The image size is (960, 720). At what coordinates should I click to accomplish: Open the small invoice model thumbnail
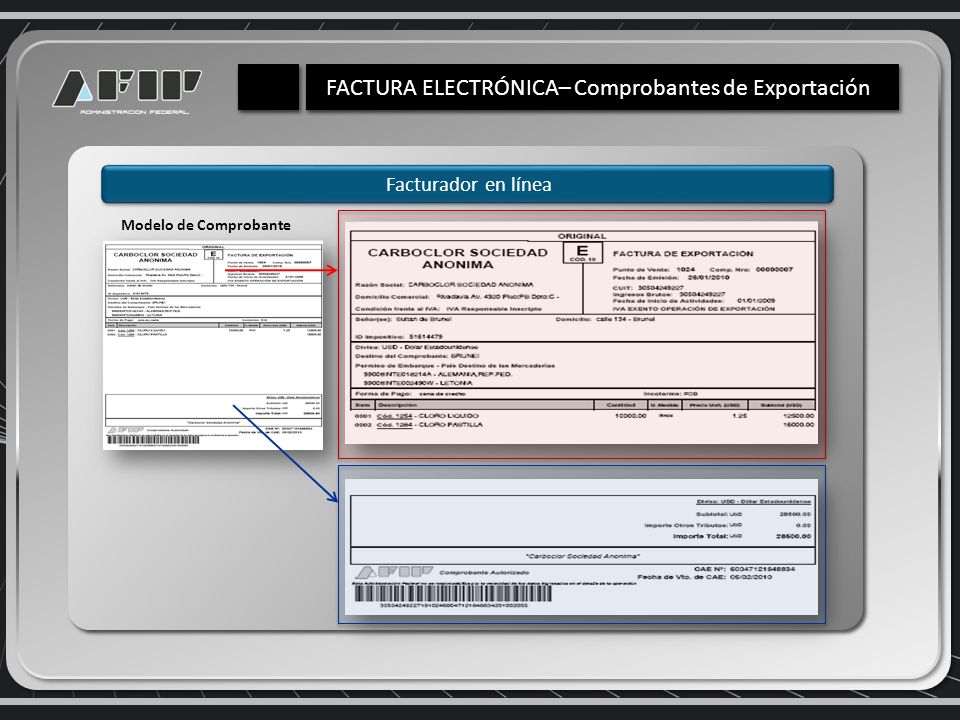click(x=213, y=345)
